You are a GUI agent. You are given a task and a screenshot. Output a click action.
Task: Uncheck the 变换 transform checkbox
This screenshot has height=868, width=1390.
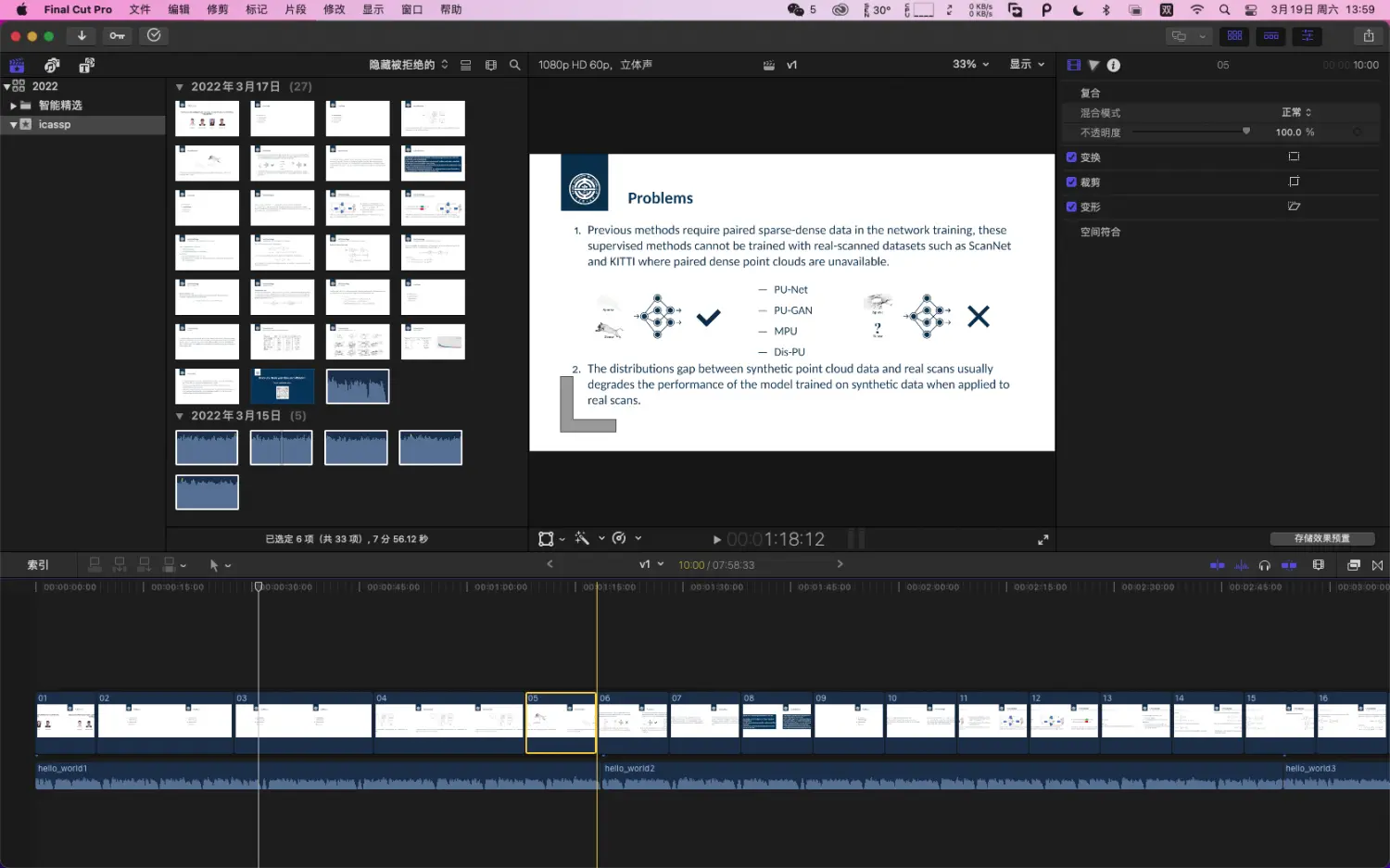[1071, 157]
